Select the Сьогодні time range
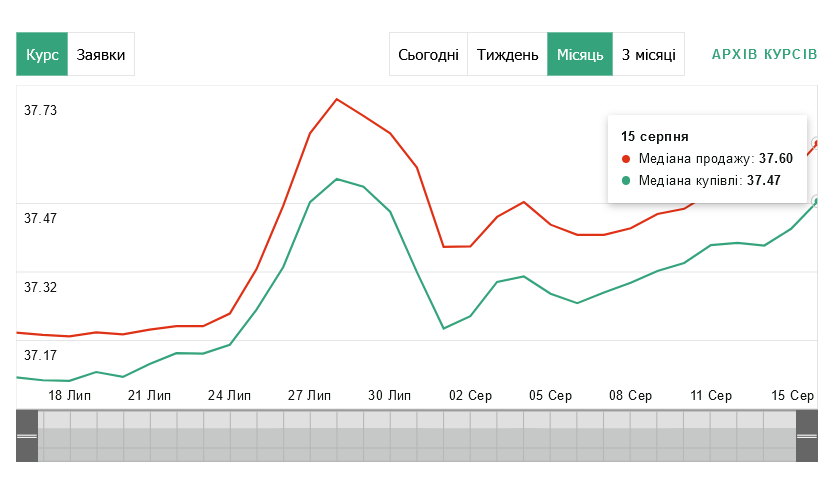 pyautogui.click(x=428, y=54)
